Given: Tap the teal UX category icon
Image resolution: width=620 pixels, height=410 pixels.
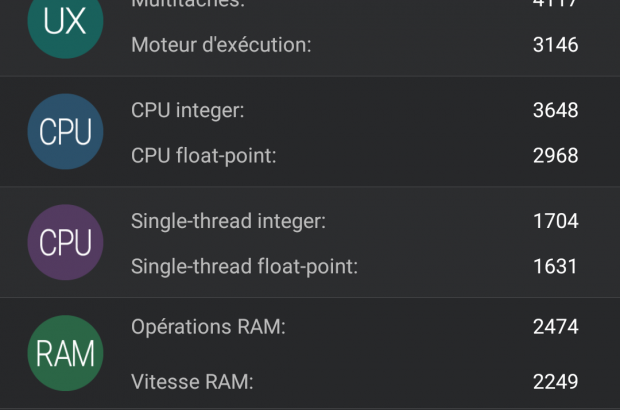Looking at the screenshot, I should (x=65, y=22).
